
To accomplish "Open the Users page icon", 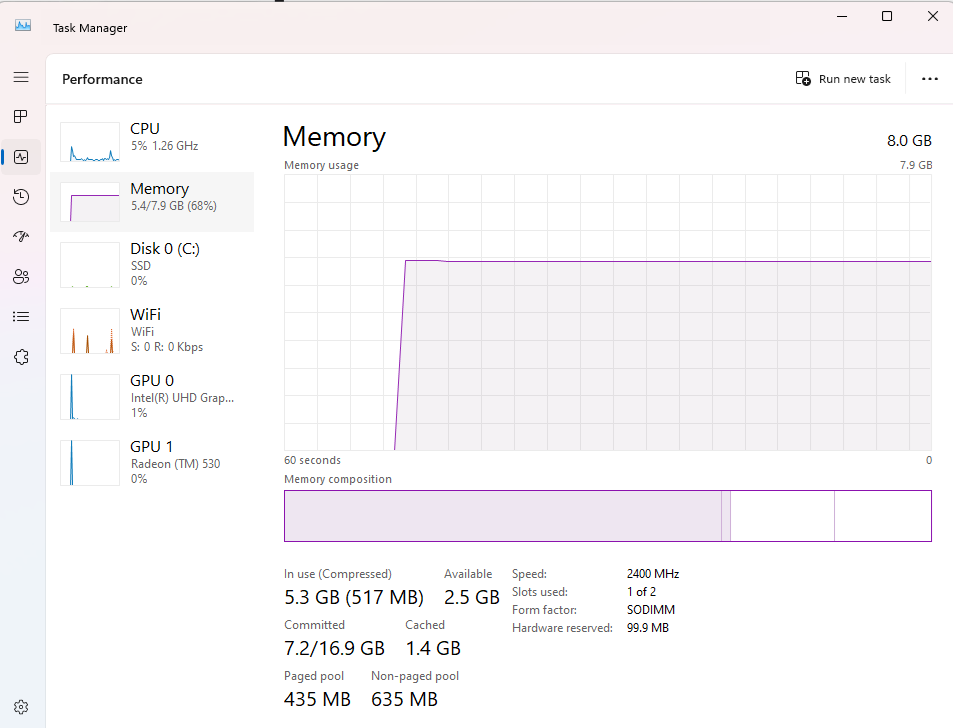I will pos(21,277).
